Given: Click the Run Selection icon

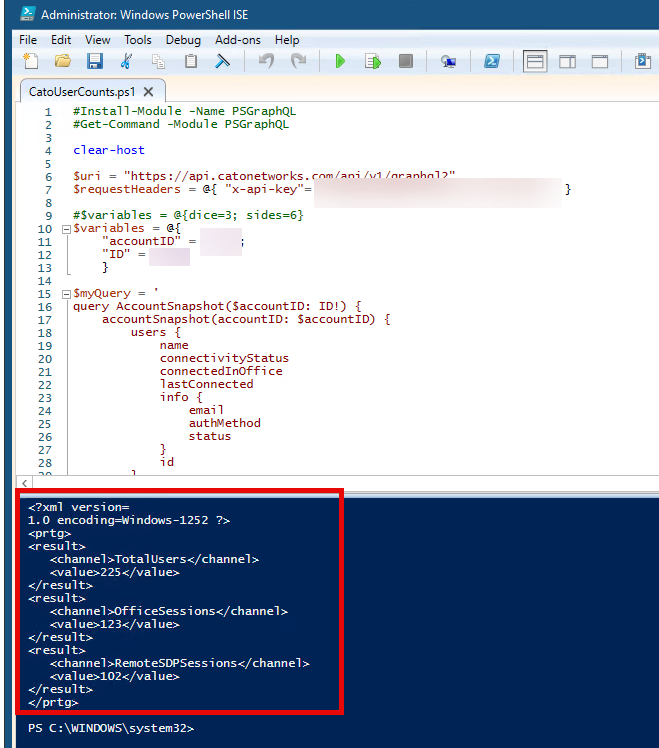Looking at the screenshot, I should point(372,62).
